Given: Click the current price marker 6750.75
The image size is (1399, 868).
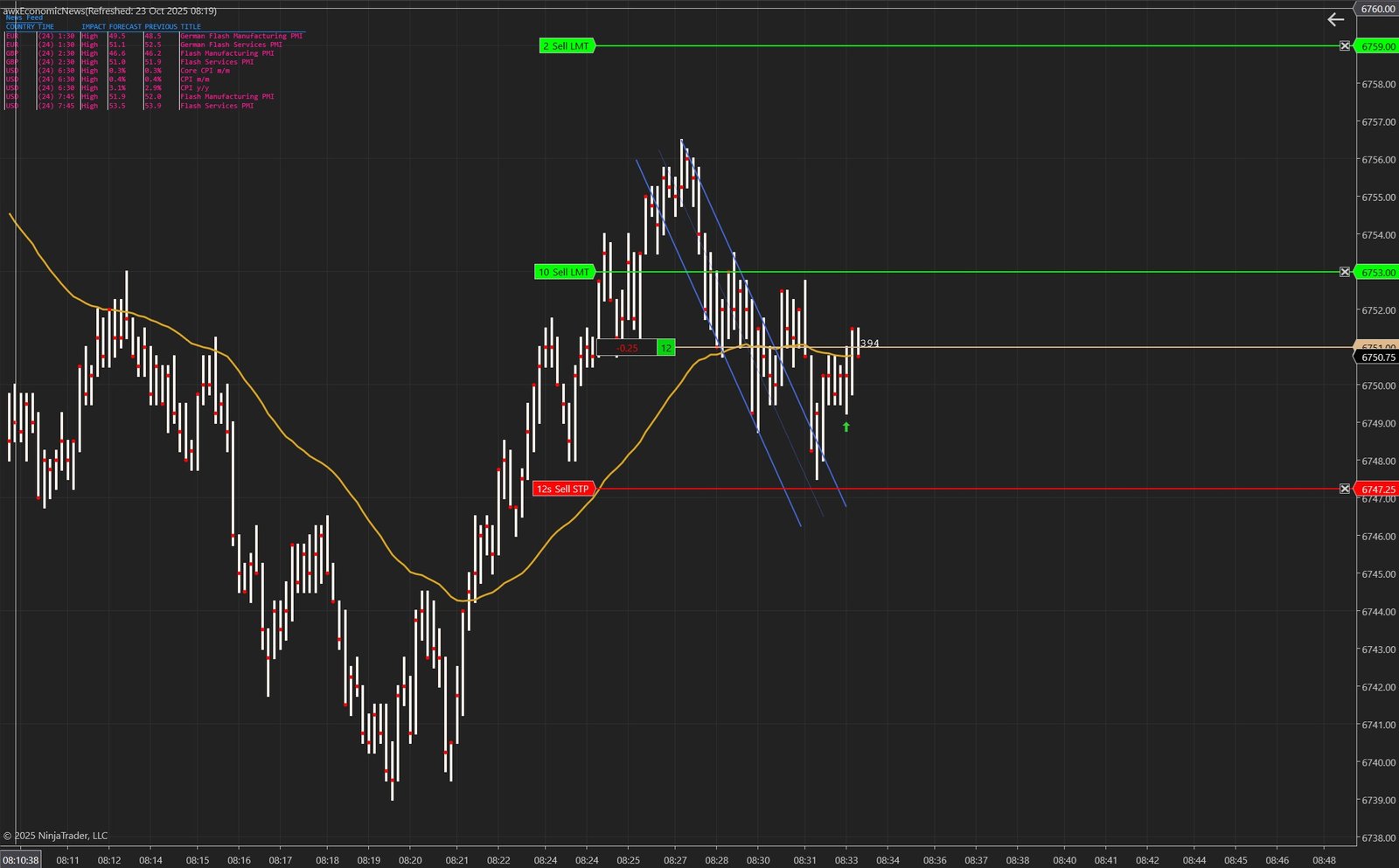Looking at the screenshot, I should click(1377, 358).
